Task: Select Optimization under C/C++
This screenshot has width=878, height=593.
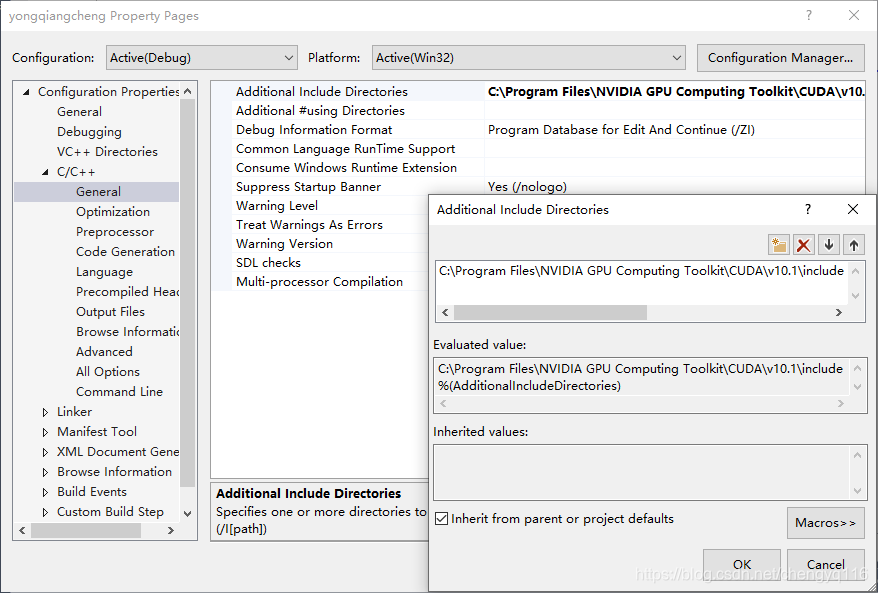Action: pos(113,212)
